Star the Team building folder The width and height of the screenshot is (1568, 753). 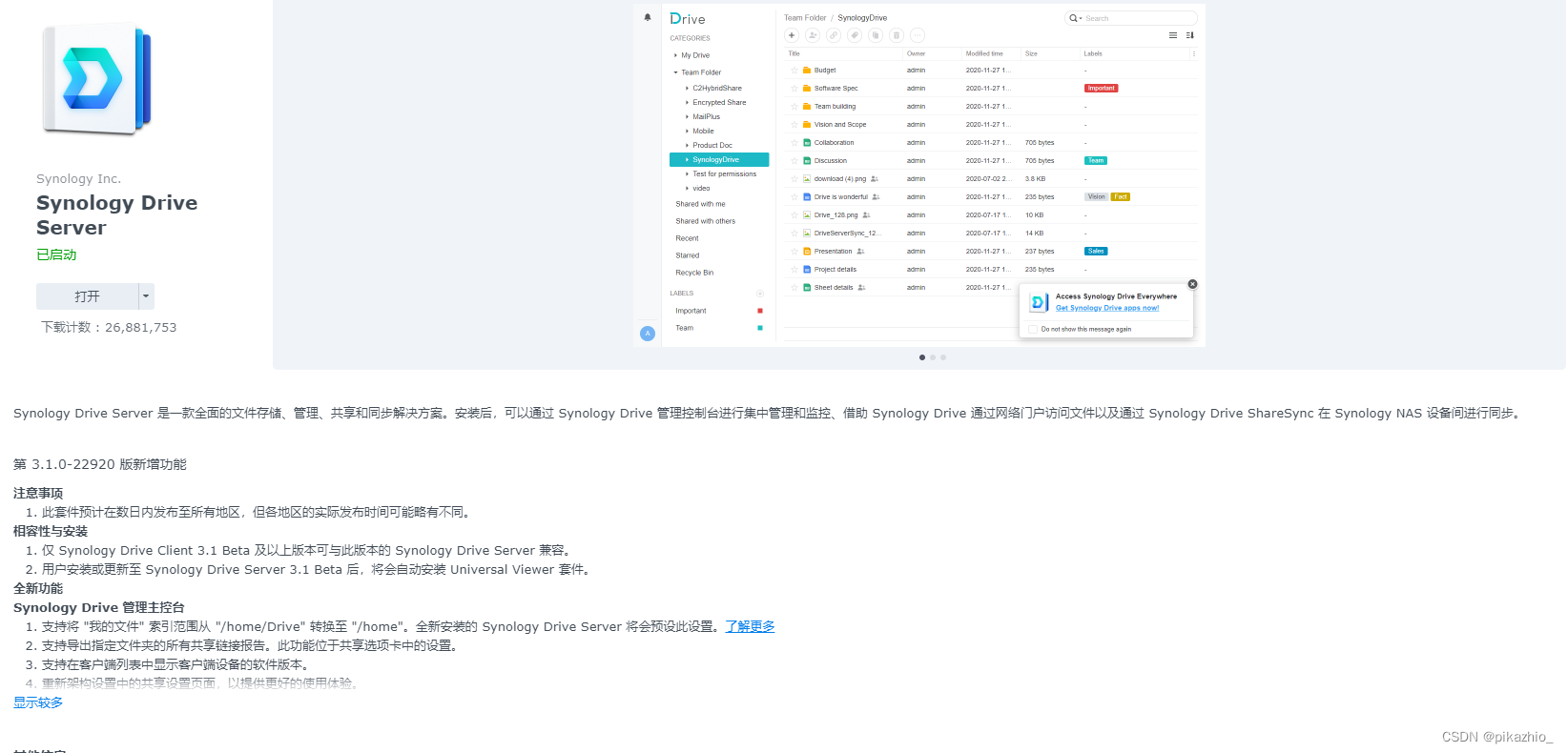pos(794,107)
